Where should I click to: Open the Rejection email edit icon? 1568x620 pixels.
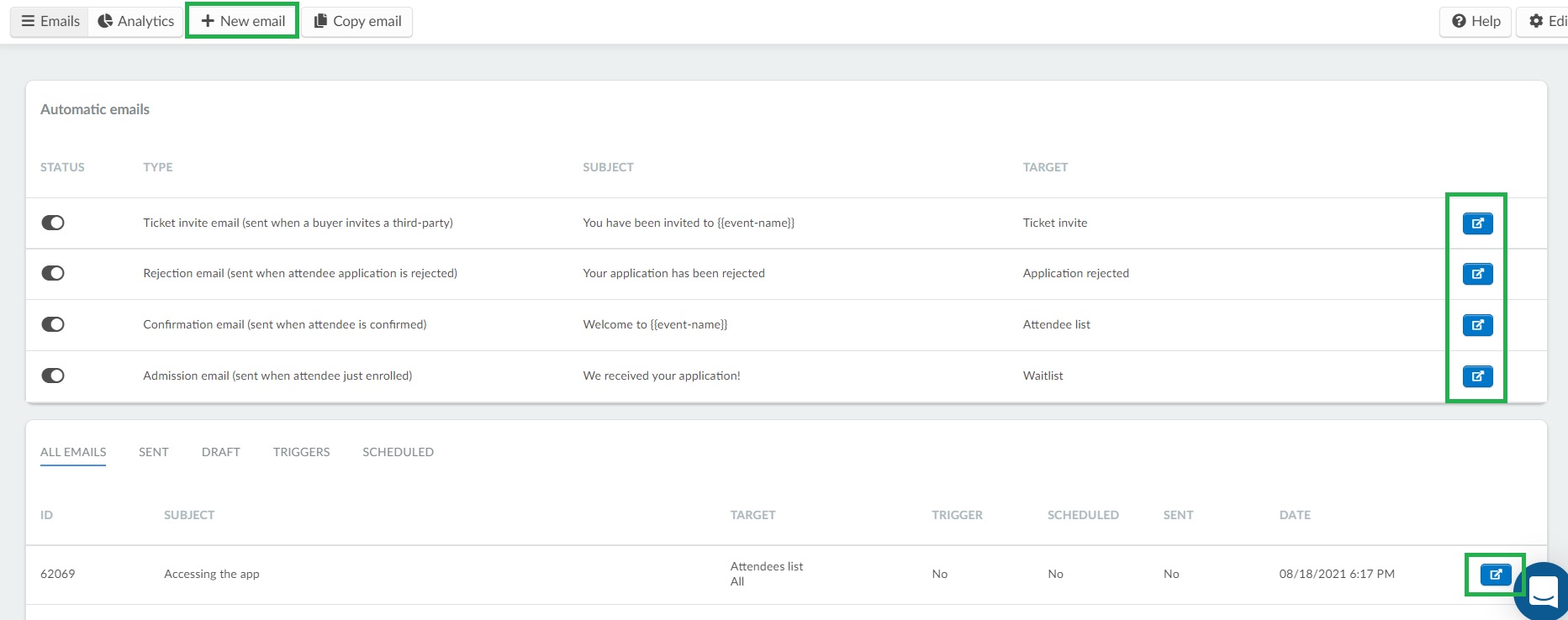[1477, 274]
